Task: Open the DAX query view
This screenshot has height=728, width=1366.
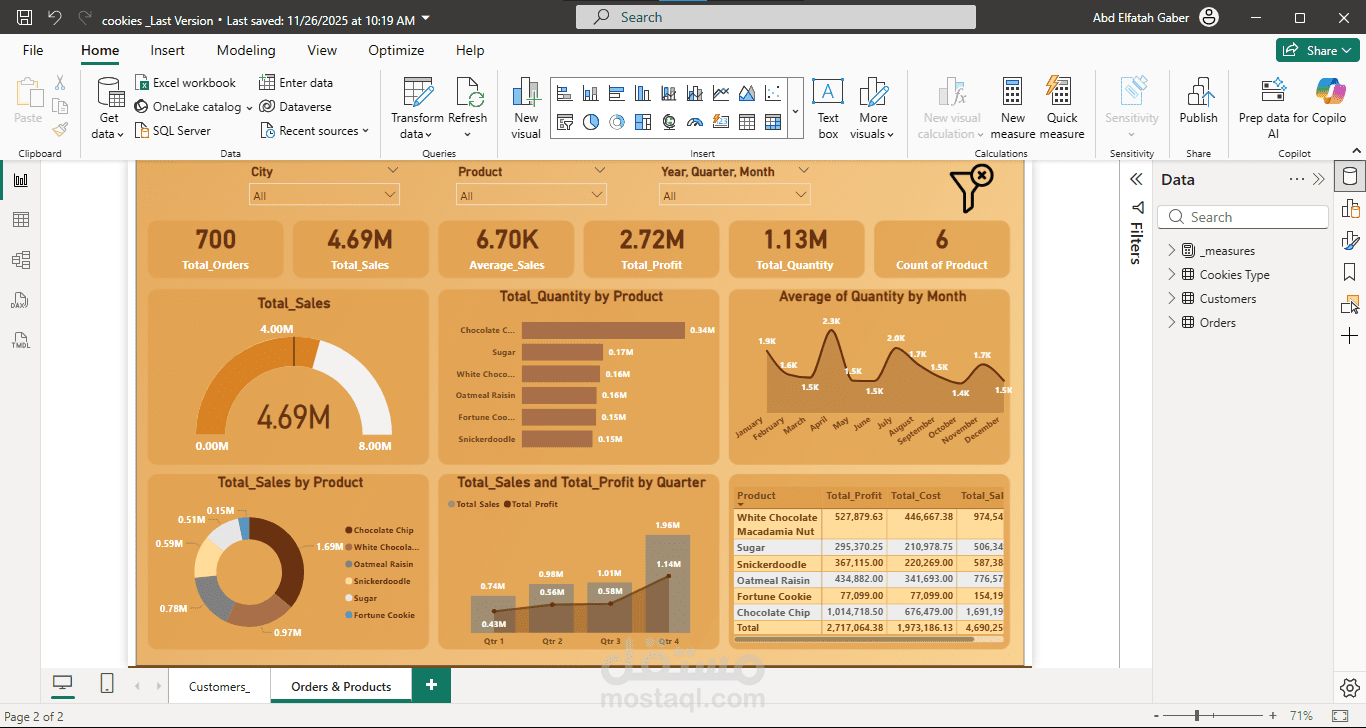Action: click(22, 299)
